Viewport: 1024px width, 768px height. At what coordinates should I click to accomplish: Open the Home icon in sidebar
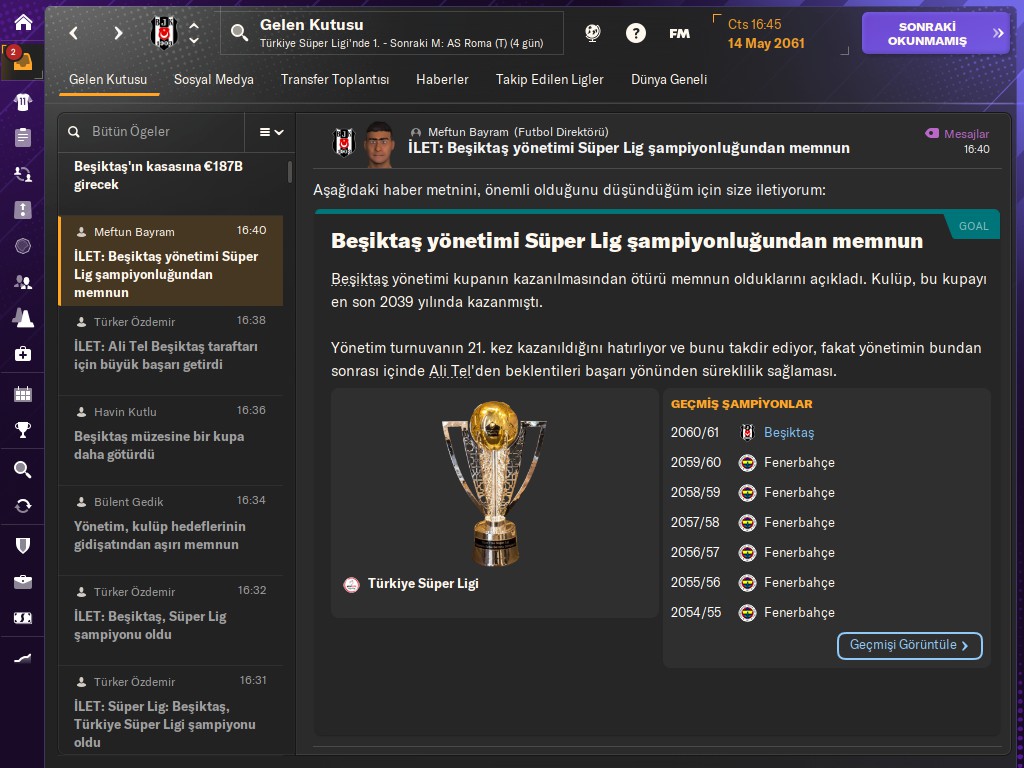(23, 23)
